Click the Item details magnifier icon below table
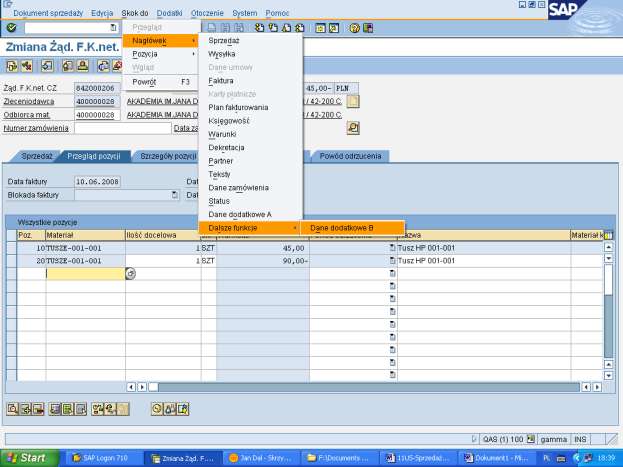This screenshot has height=467, width=623. pyautogui.click(x=12, y=409)
